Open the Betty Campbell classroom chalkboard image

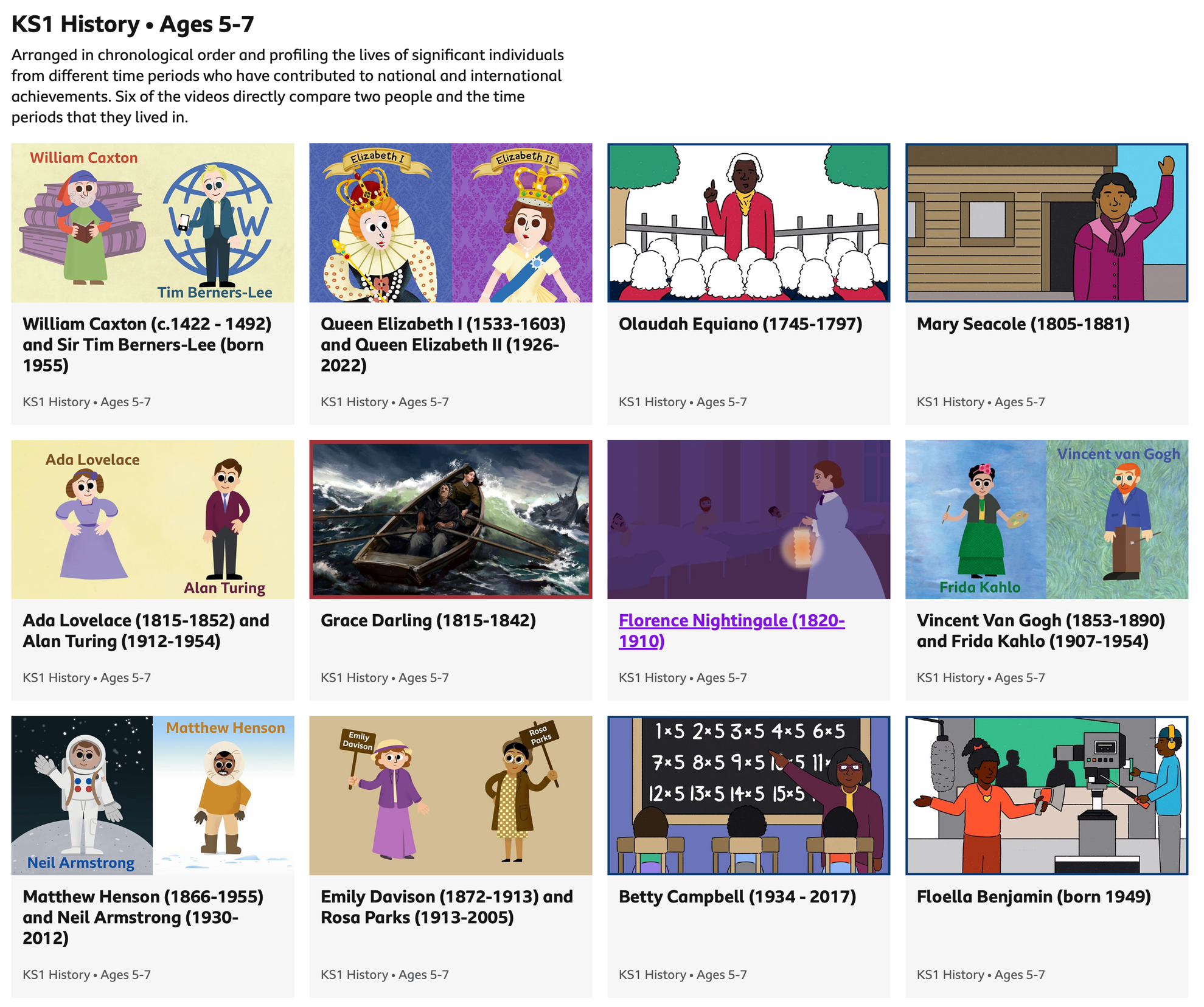click(x=749, y=795)
